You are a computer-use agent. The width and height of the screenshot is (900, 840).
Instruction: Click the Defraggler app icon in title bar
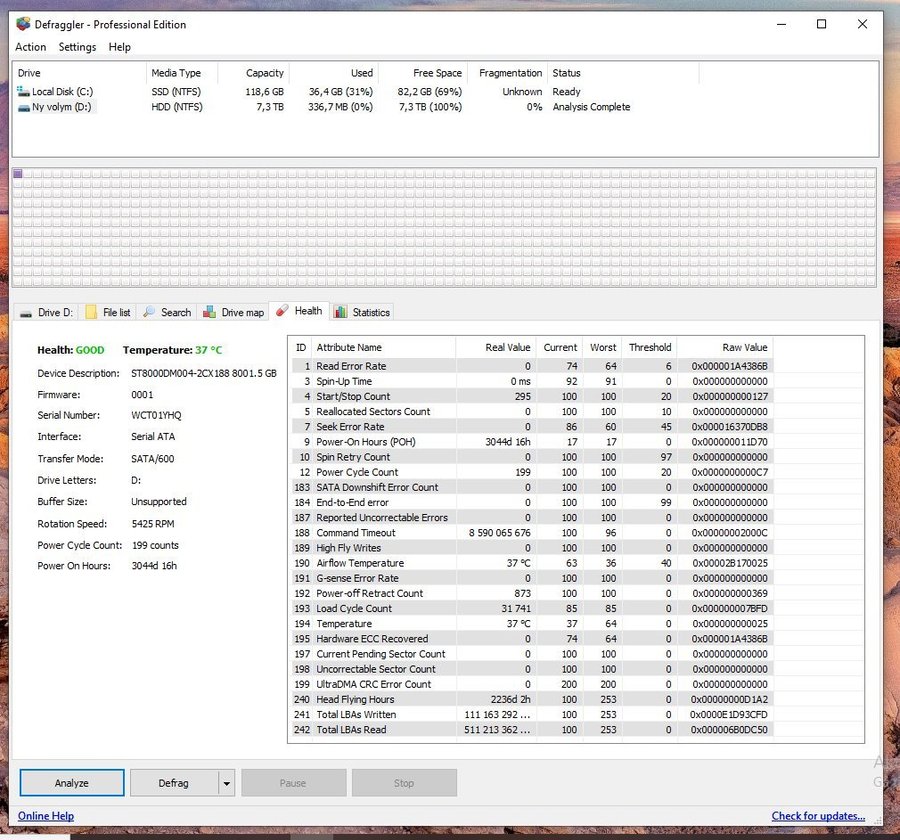[x=23, y=24]
